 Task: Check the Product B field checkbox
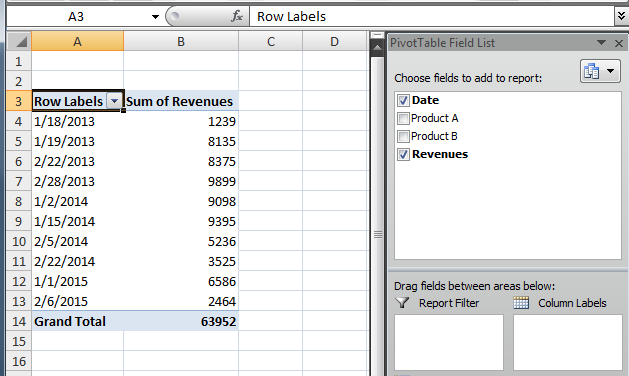[x=403, y=136]
